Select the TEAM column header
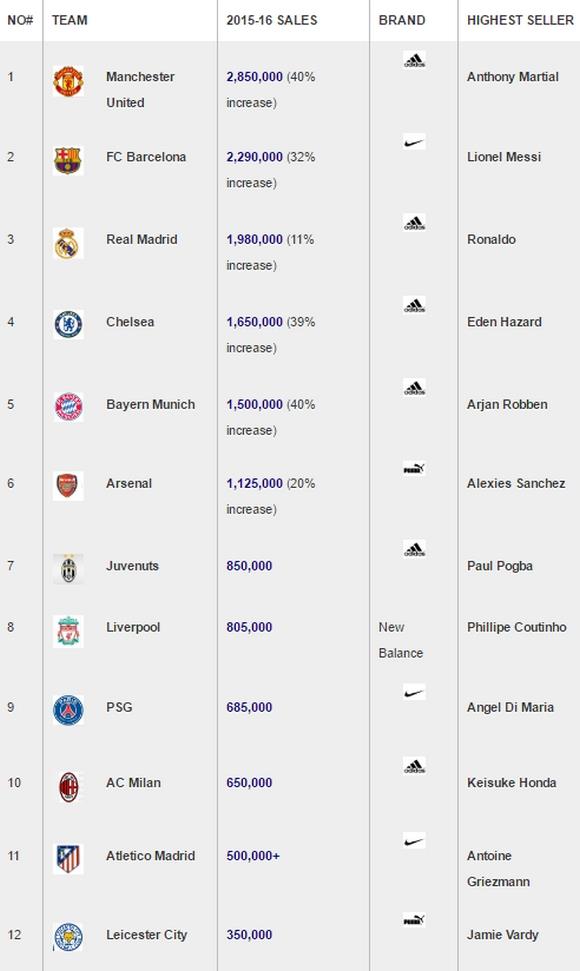580x971 pixels. pyautogui.click(x=69, y=20)
